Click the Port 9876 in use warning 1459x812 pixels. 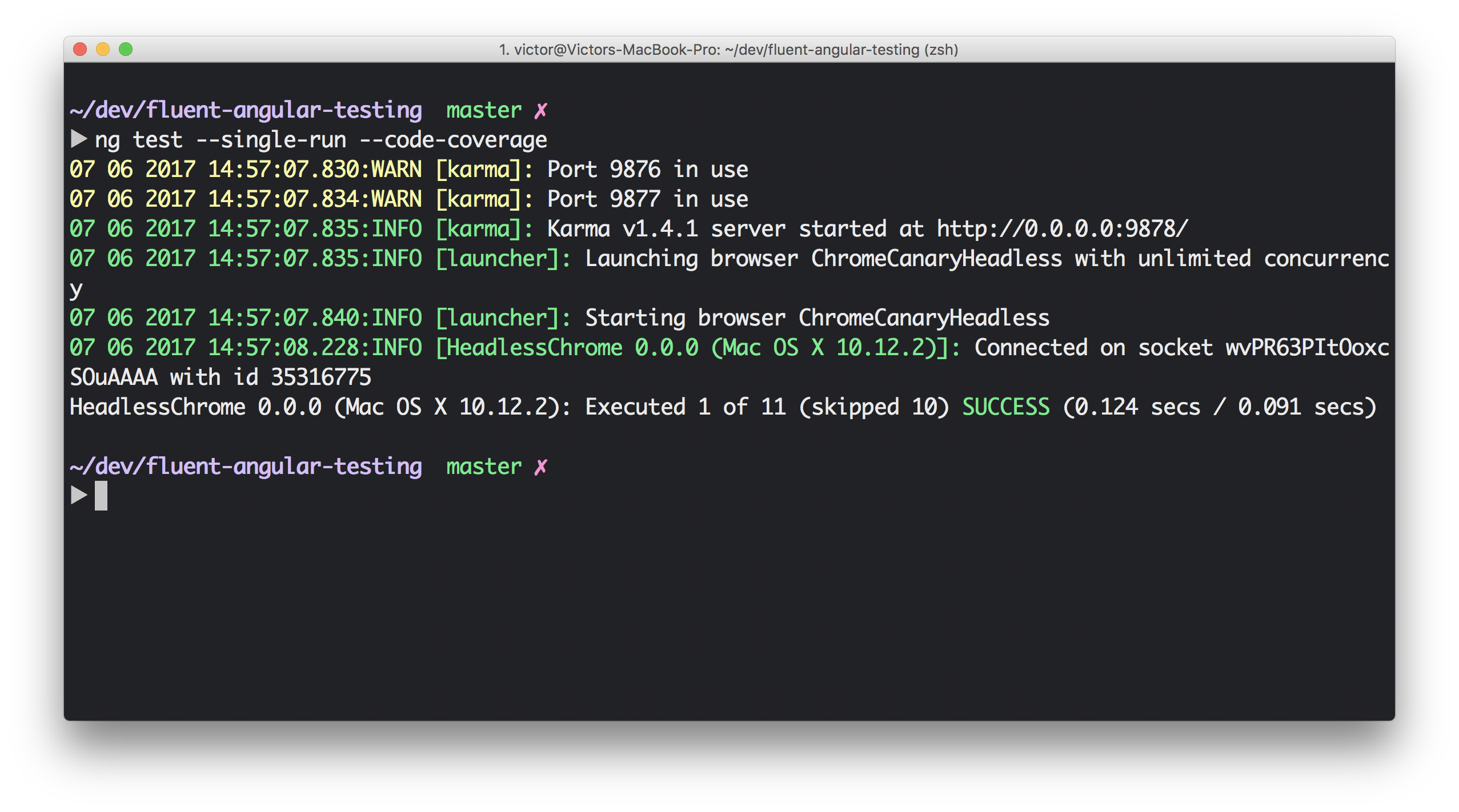point(647,170)
